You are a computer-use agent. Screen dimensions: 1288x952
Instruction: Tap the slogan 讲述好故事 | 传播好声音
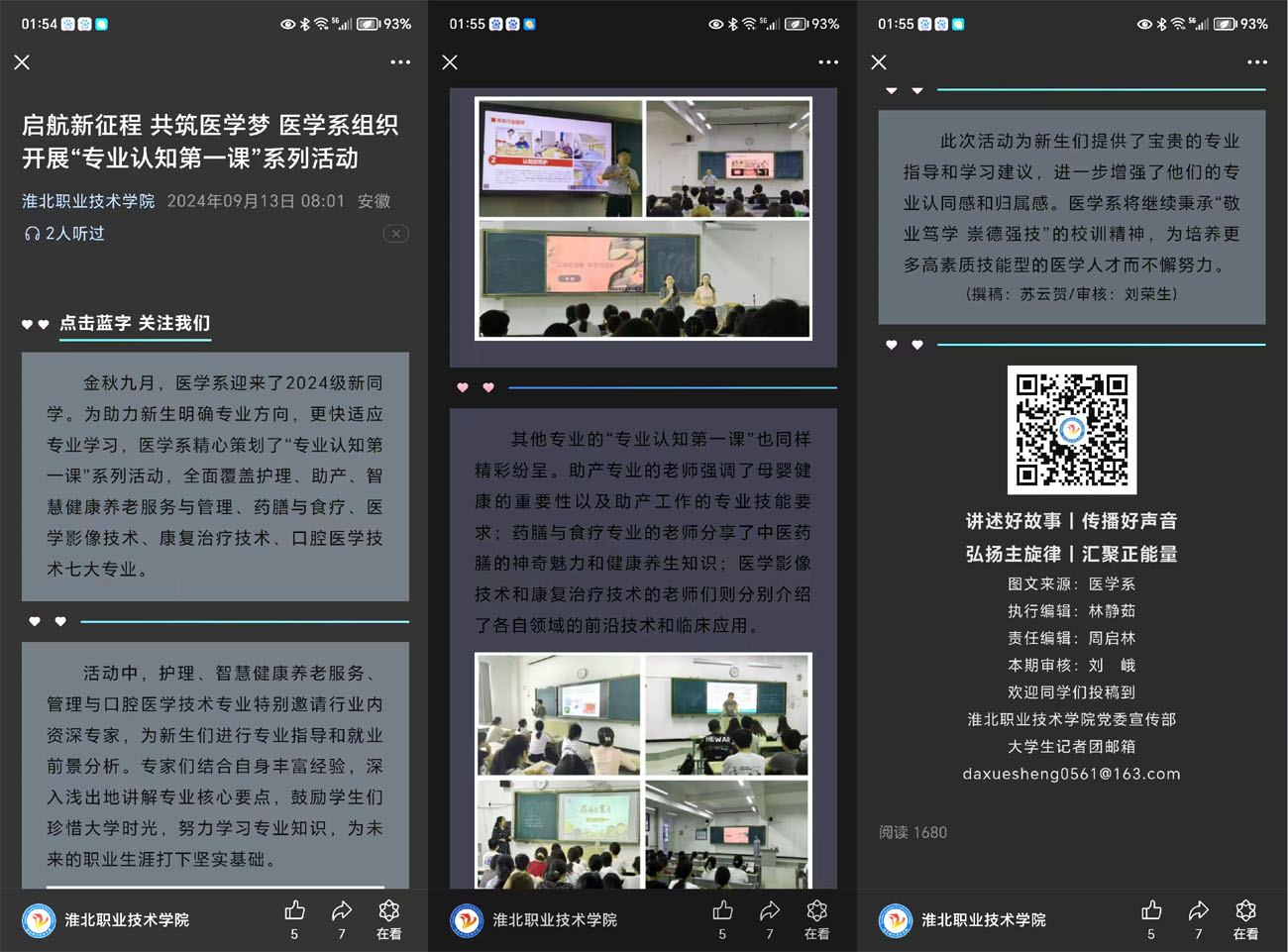point(1072,521)
